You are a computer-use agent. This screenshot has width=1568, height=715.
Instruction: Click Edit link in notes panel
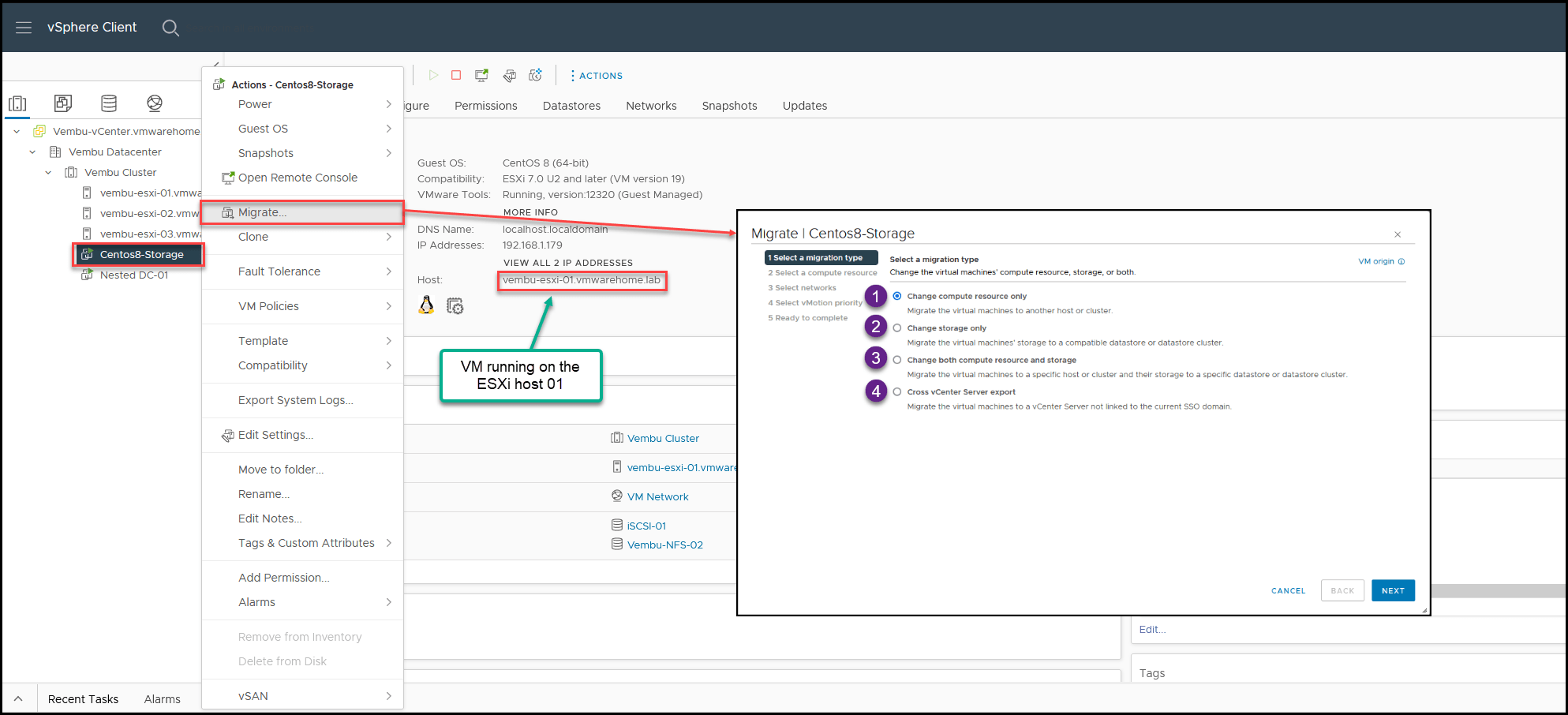[1152, 629]
